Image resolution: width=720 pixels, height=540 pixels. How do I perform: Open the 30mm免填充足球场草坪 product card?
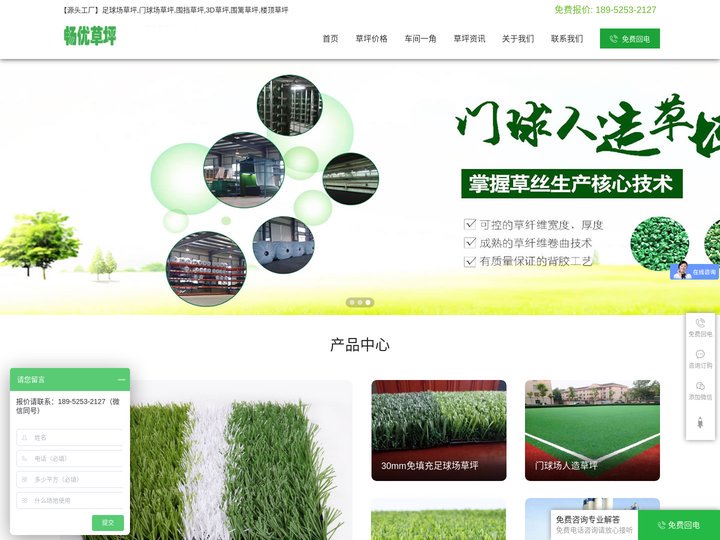[x=439, y=430]
